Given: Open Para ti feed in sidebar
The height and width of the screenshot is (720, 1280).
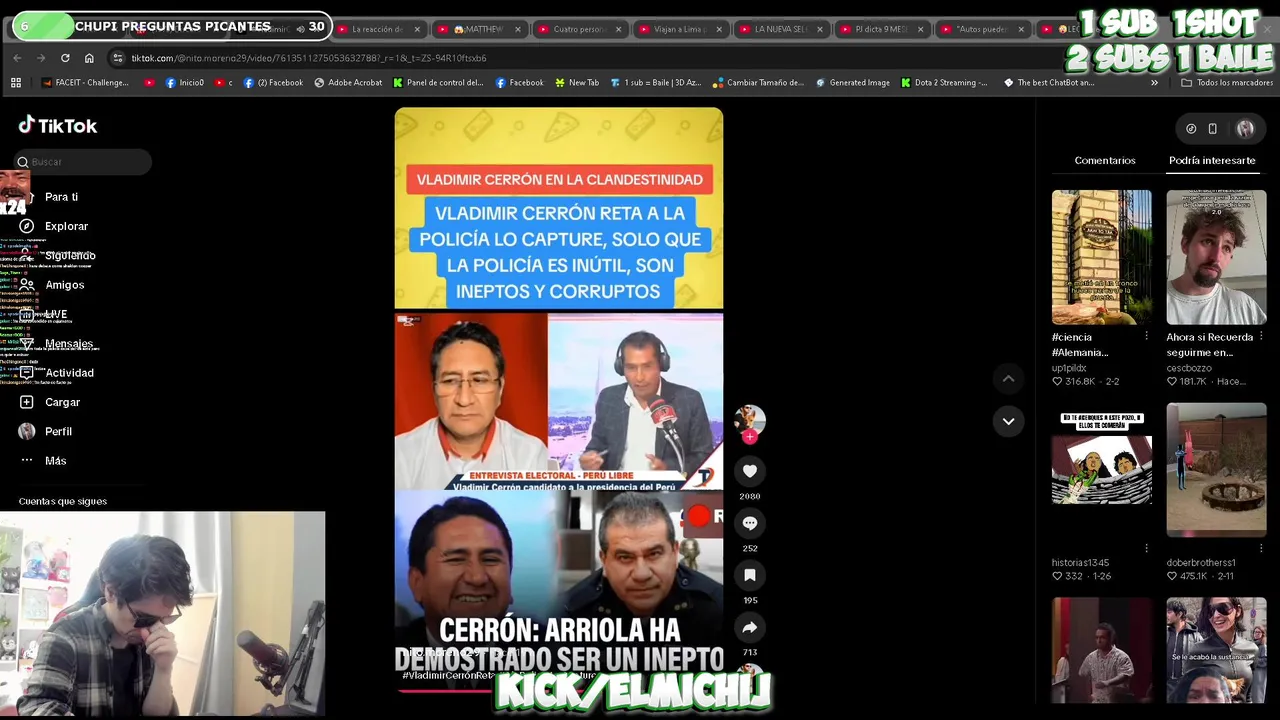Looking at the screenshot, I should (x=61, y=197).
